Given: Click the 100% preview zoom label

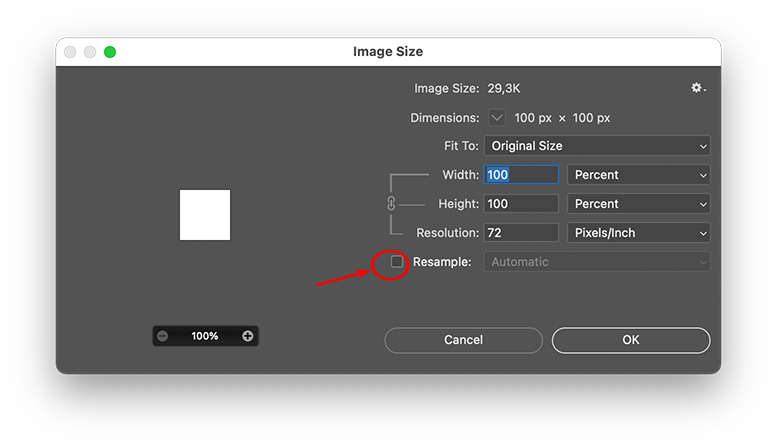Looking at the screenshot, I should coord(205,336).
